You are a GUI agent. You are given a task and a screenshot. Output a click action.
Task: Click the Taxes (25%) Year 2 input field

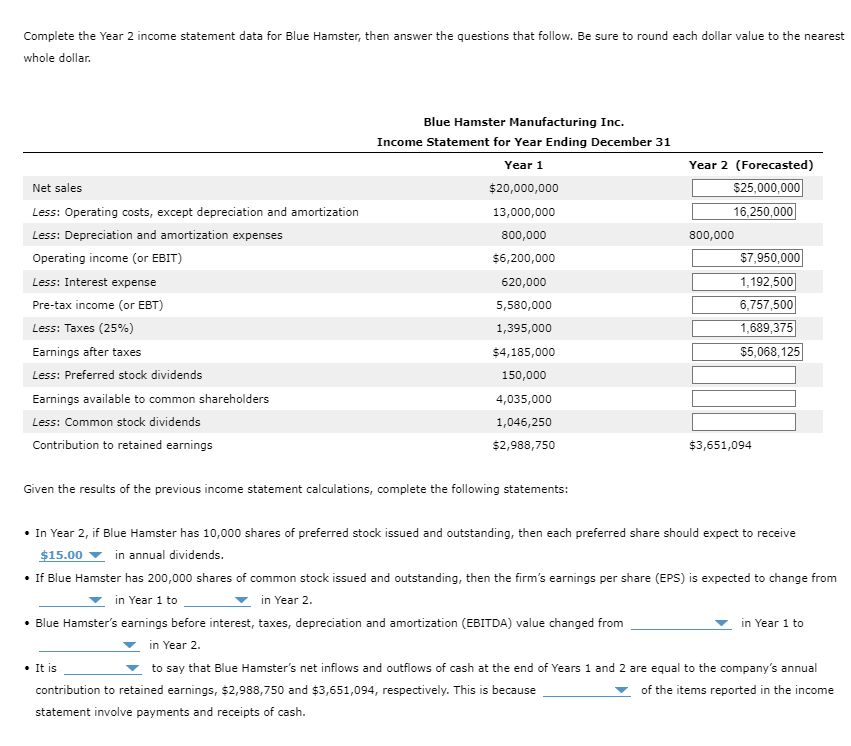click(745, 328)
